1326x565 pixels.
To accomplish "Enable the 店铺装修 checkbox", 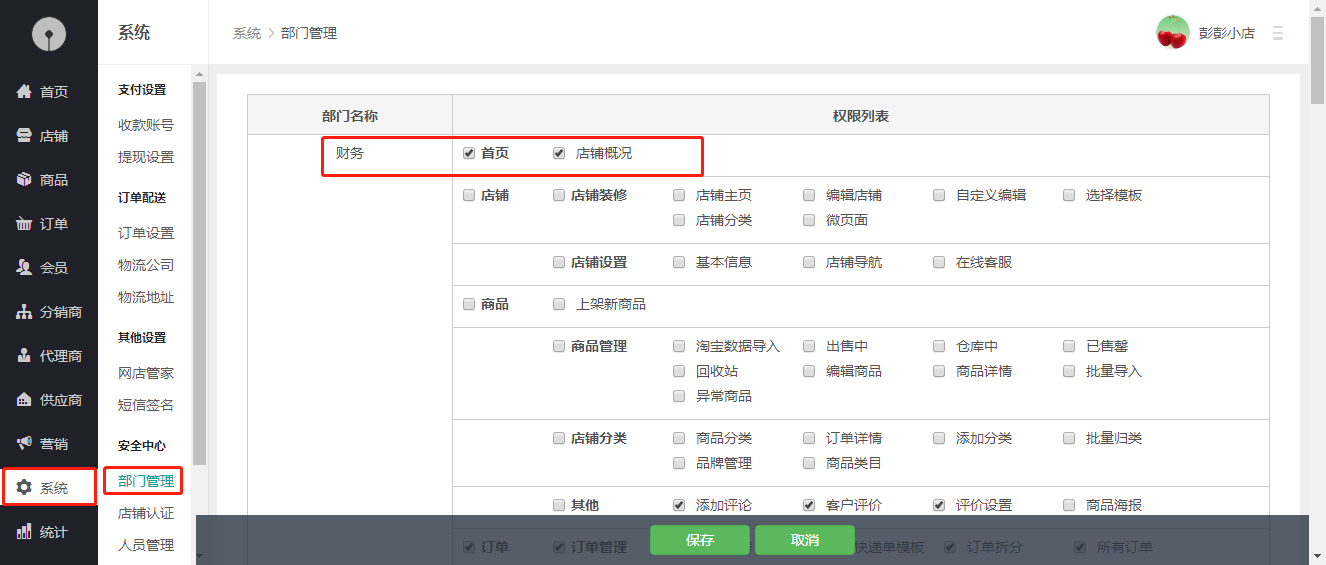I will click(x=559, y=196).
